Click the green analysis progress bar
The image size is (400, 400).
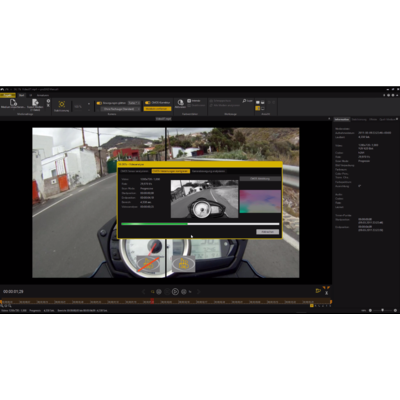click(x=200, y=224)
